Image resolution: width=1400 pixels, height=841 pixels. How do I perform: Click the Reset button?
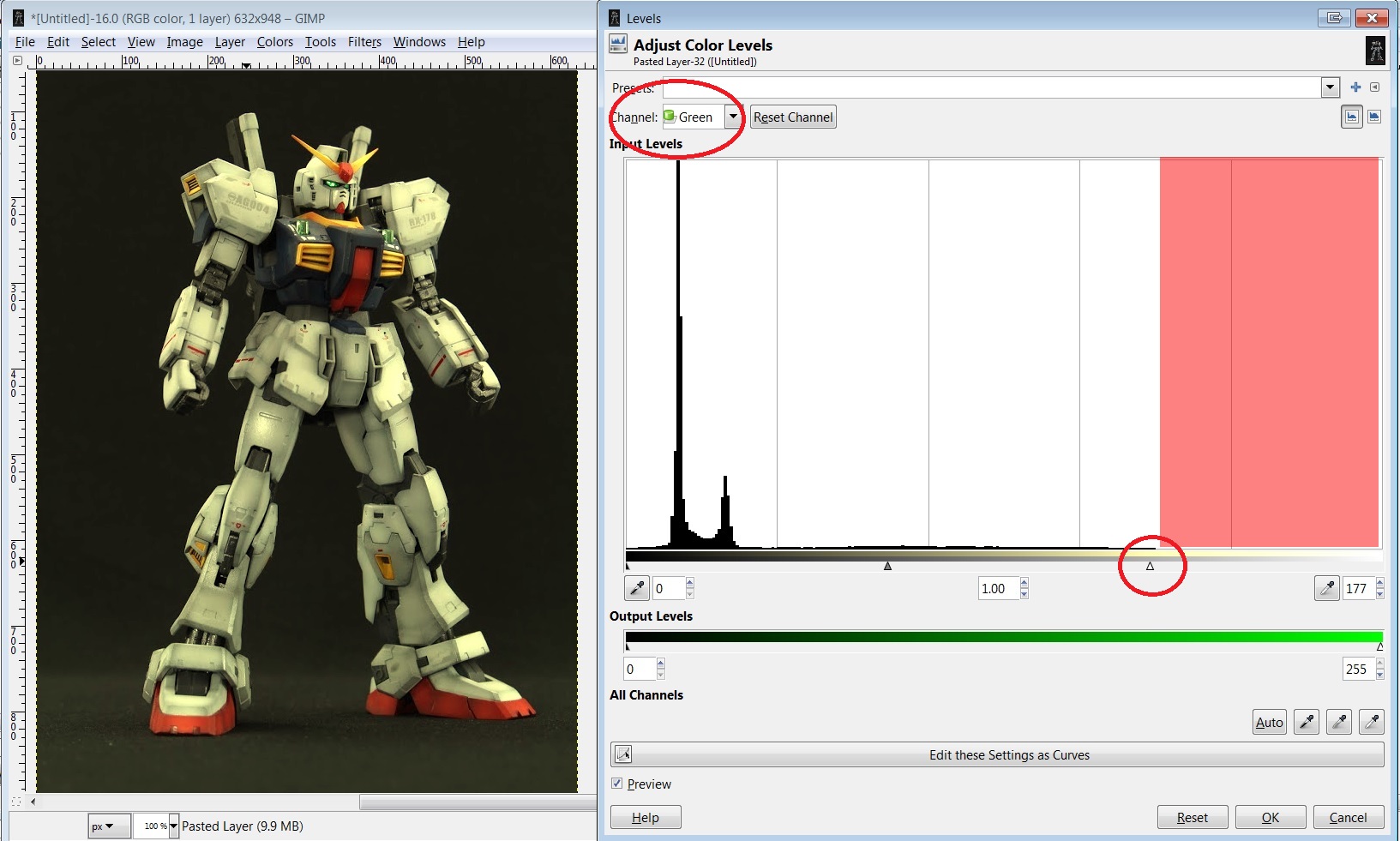(x=1193, y=817)
